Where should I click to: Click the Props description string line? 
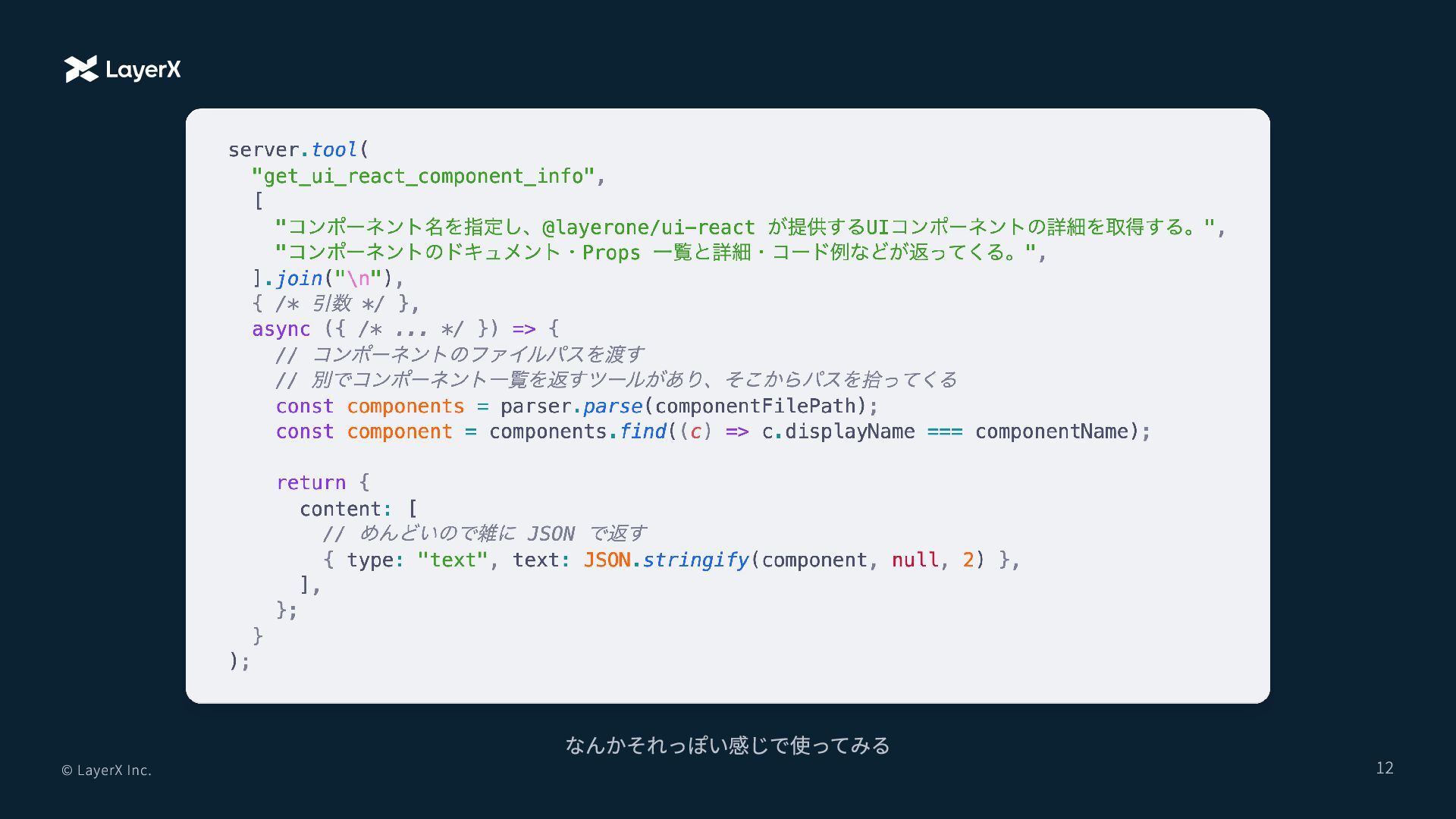tap(656, 253)
